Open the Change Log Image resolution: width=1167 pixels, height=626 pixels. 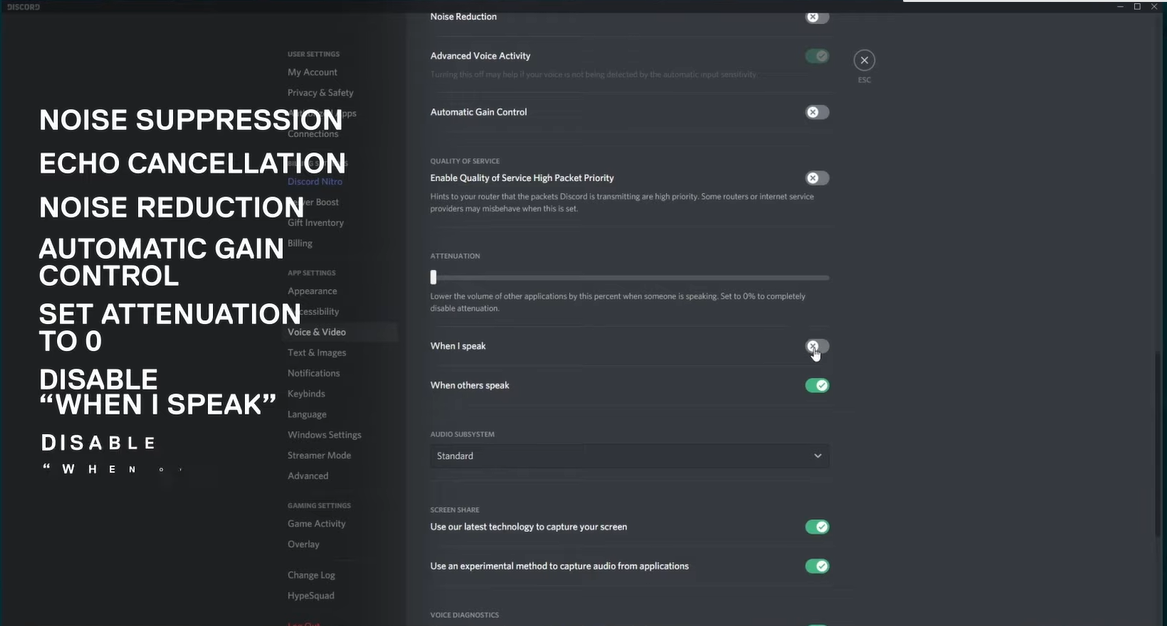click(311, 575)
